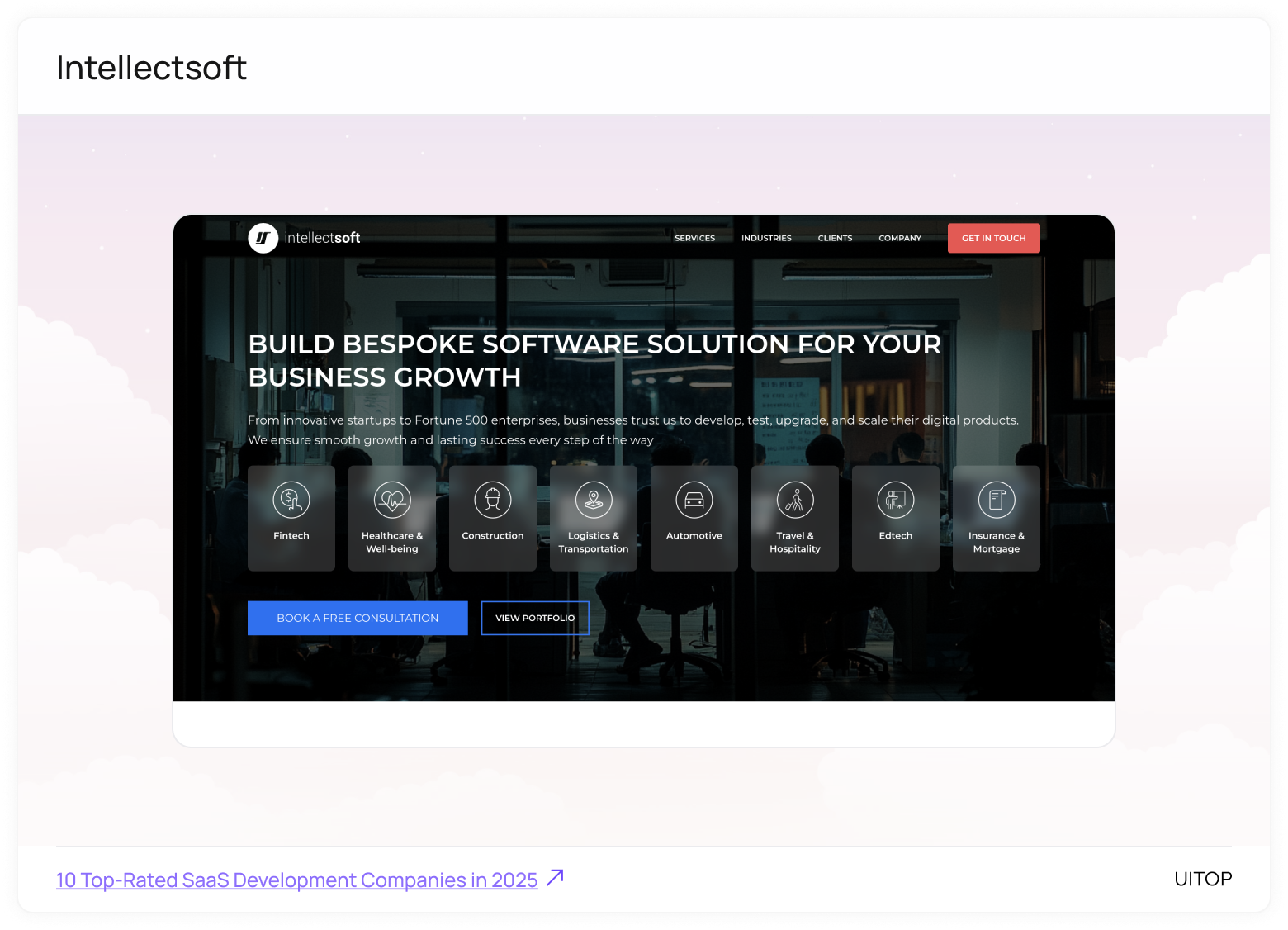Select the Travel & Hospitality label

coord(795,543)
